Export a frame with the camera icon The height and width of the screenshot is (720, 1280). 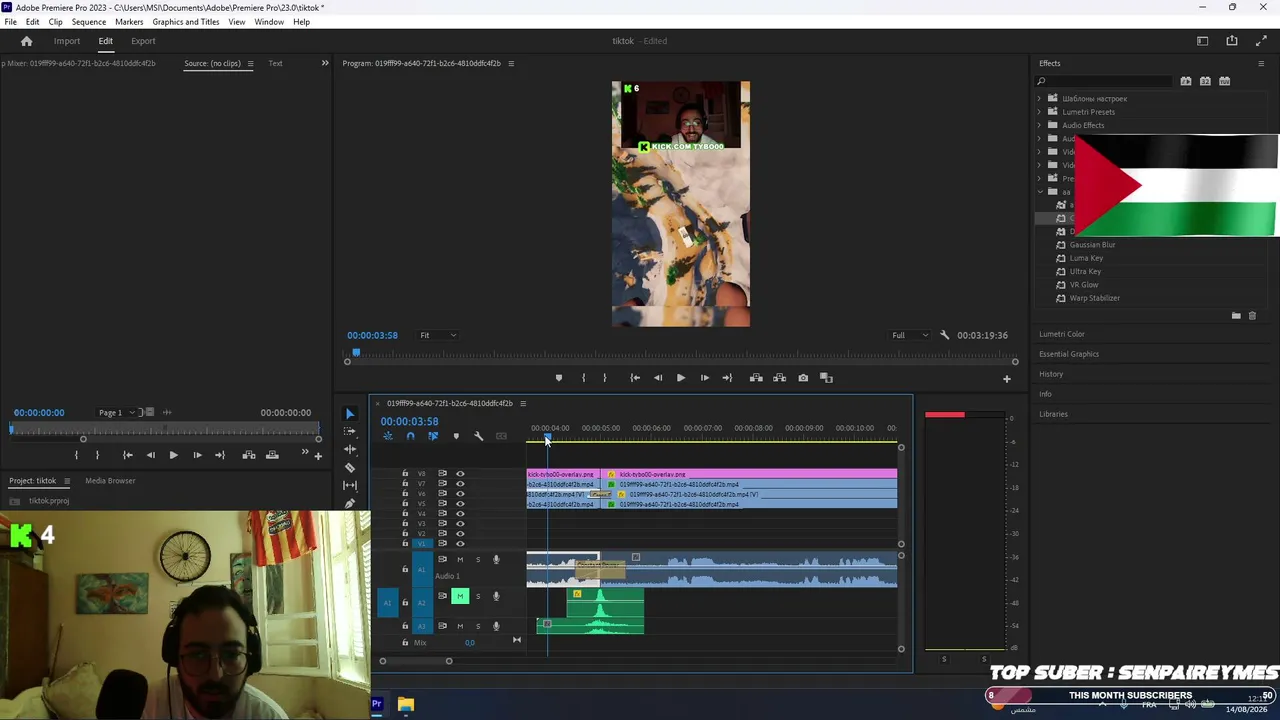803,378
